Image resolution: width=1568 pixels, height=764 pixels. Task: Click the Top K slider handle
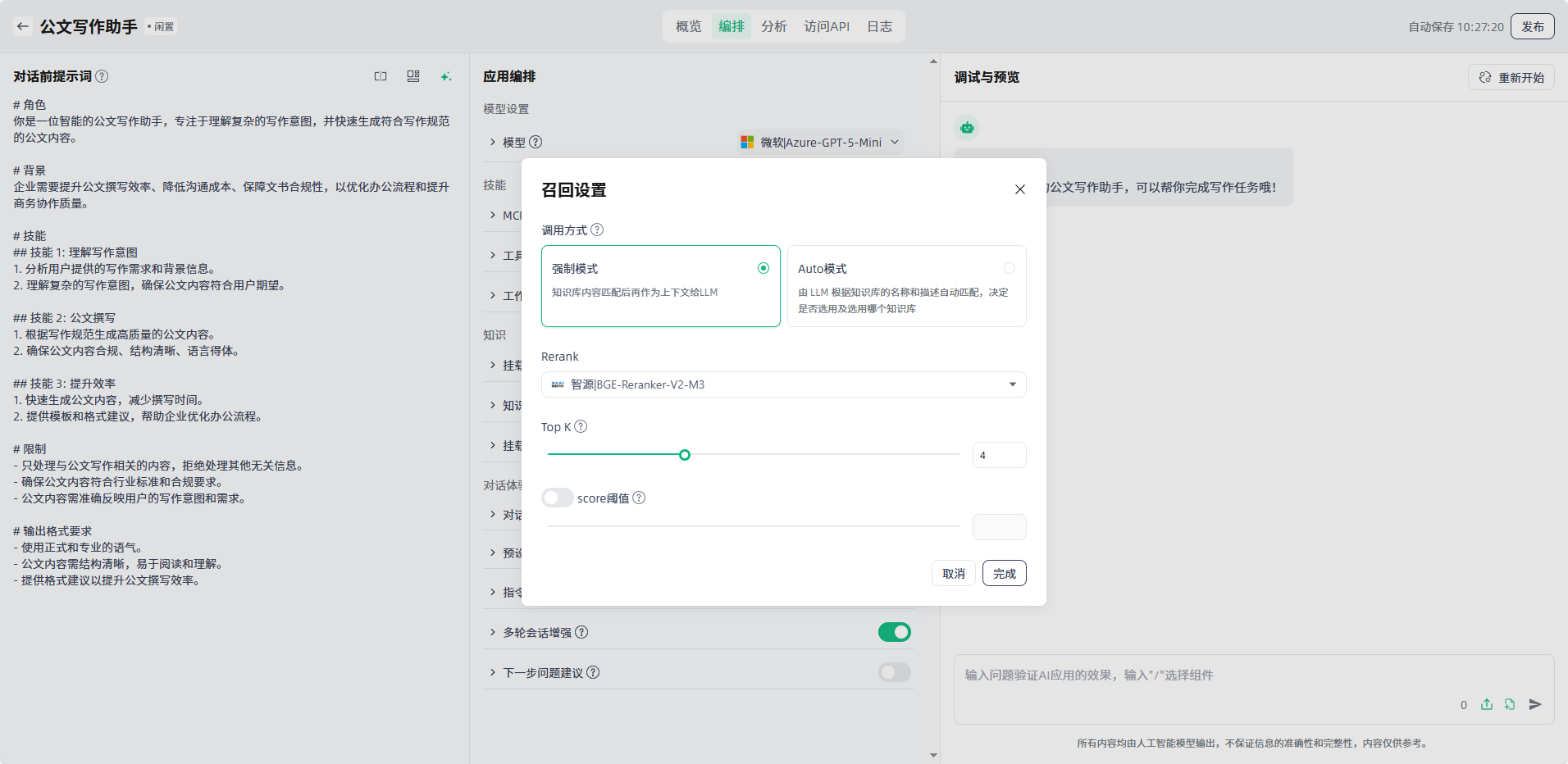[x=685, y=455]
